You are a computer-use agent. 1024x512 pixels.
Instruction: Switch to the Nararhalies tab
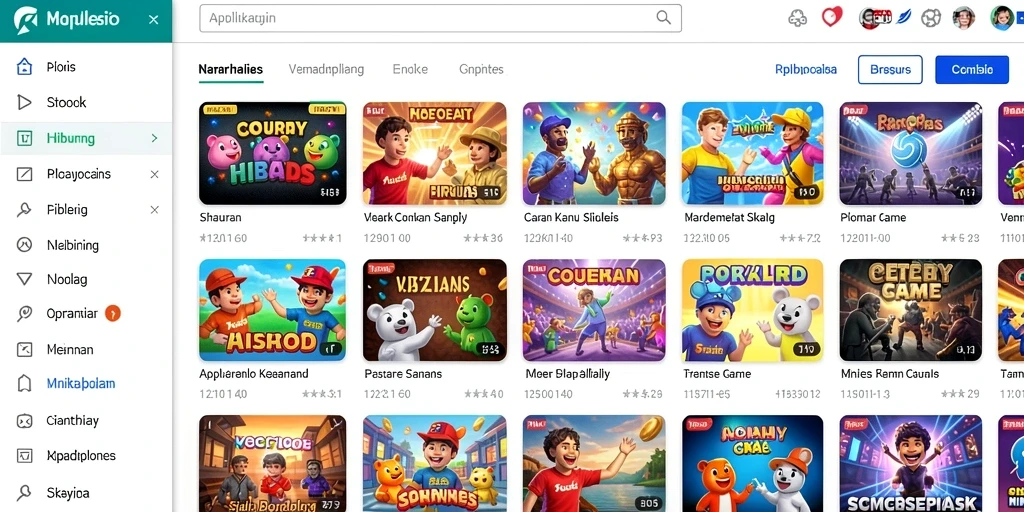(x=231, y=69)
